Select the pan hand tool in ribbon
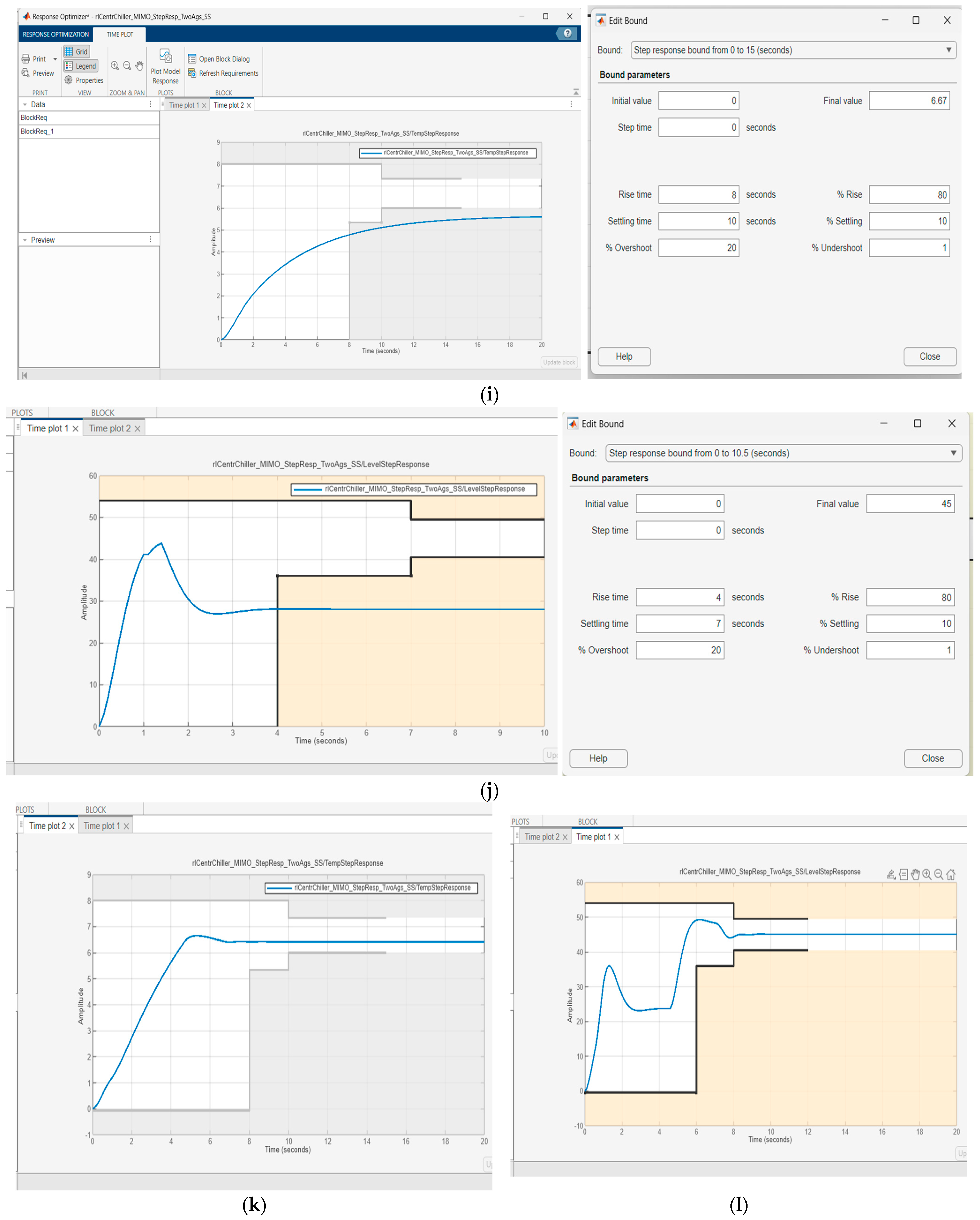 point(139,66)
